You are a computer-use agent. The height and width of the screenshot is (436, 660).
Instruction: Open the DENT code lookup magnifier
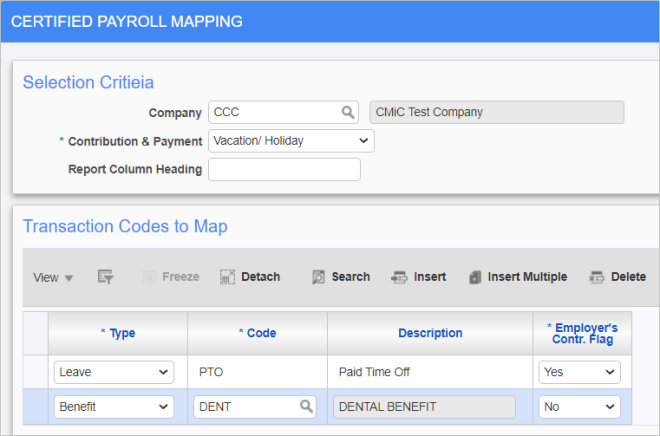coord(306,407)
